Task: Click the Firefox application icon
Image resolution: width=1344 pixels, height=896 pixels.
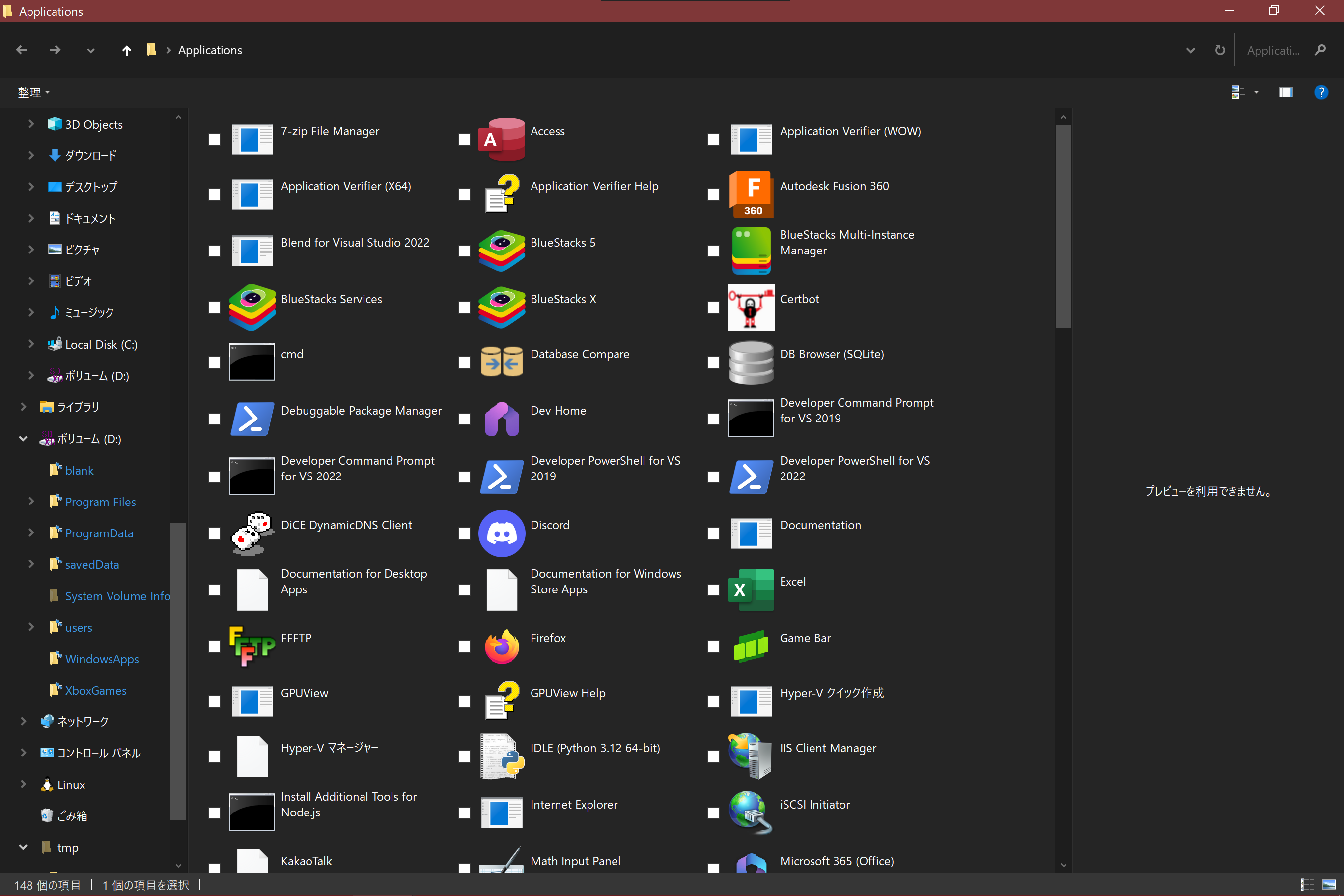Action: (x=501, y=645)
